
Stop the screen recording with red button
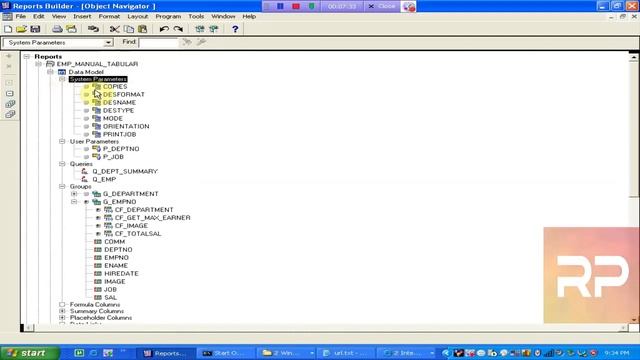296,6
